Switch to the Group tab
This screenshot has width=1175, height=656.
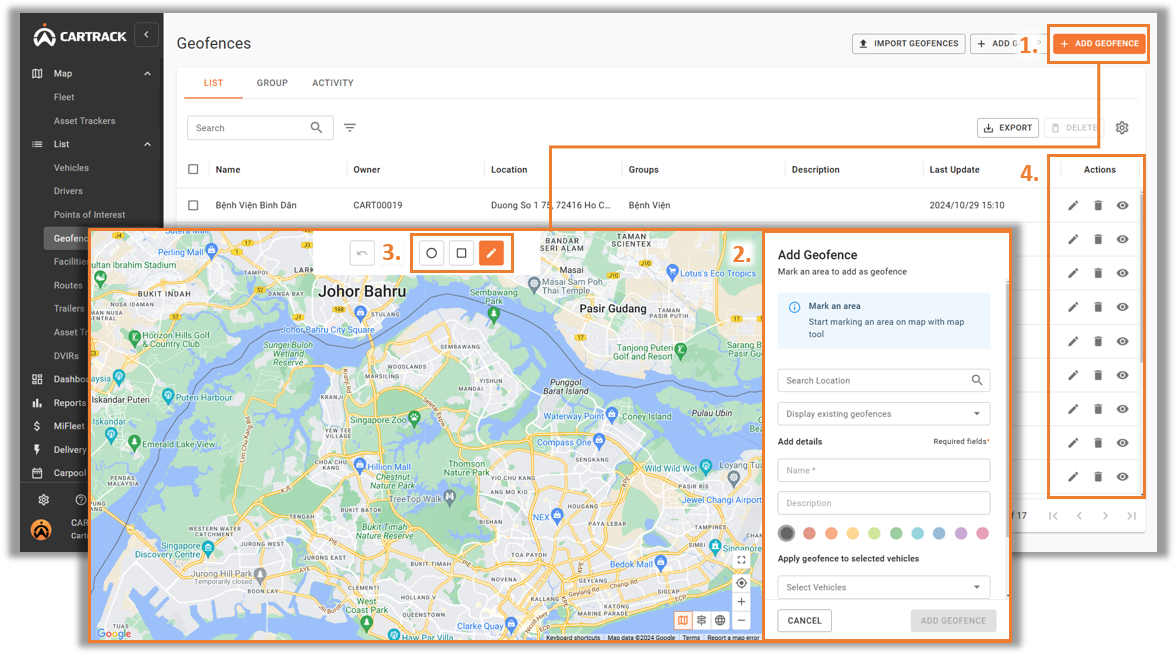tap(272, 83)
